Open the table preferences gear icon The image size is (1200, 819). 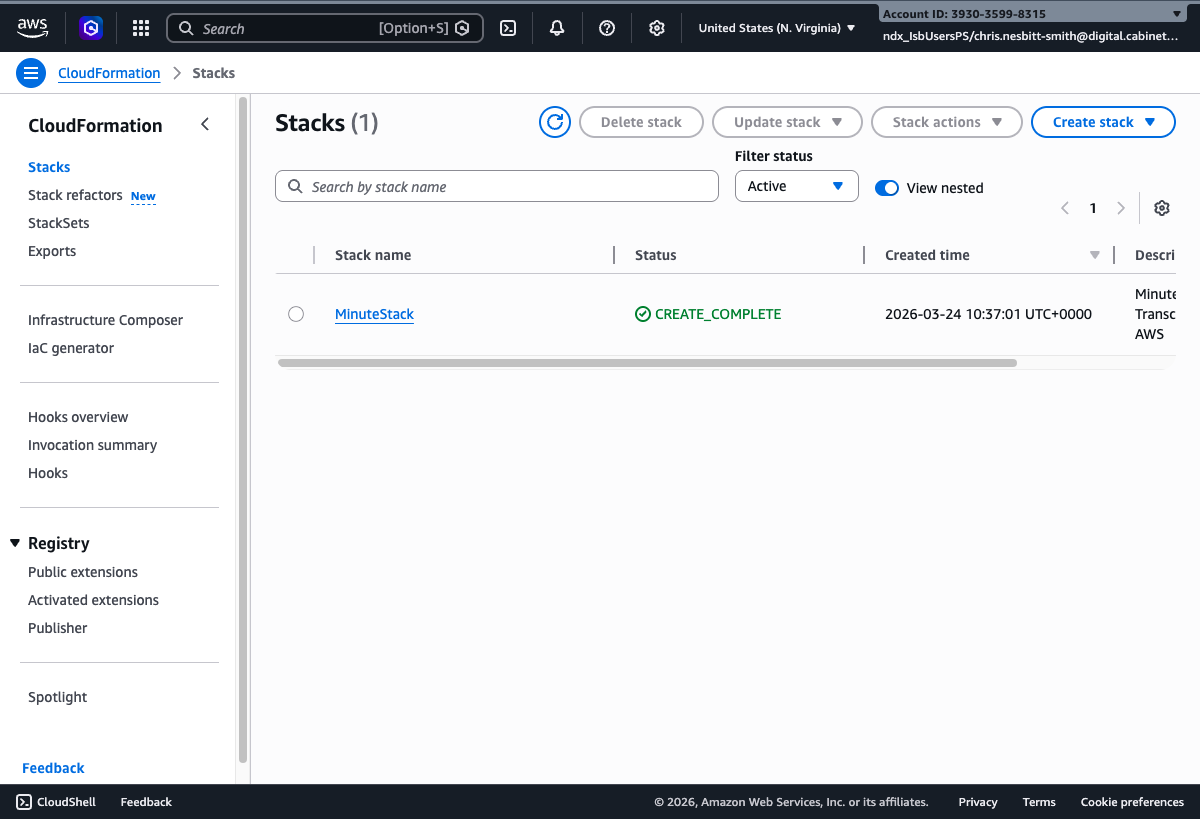pos(1161,207)
